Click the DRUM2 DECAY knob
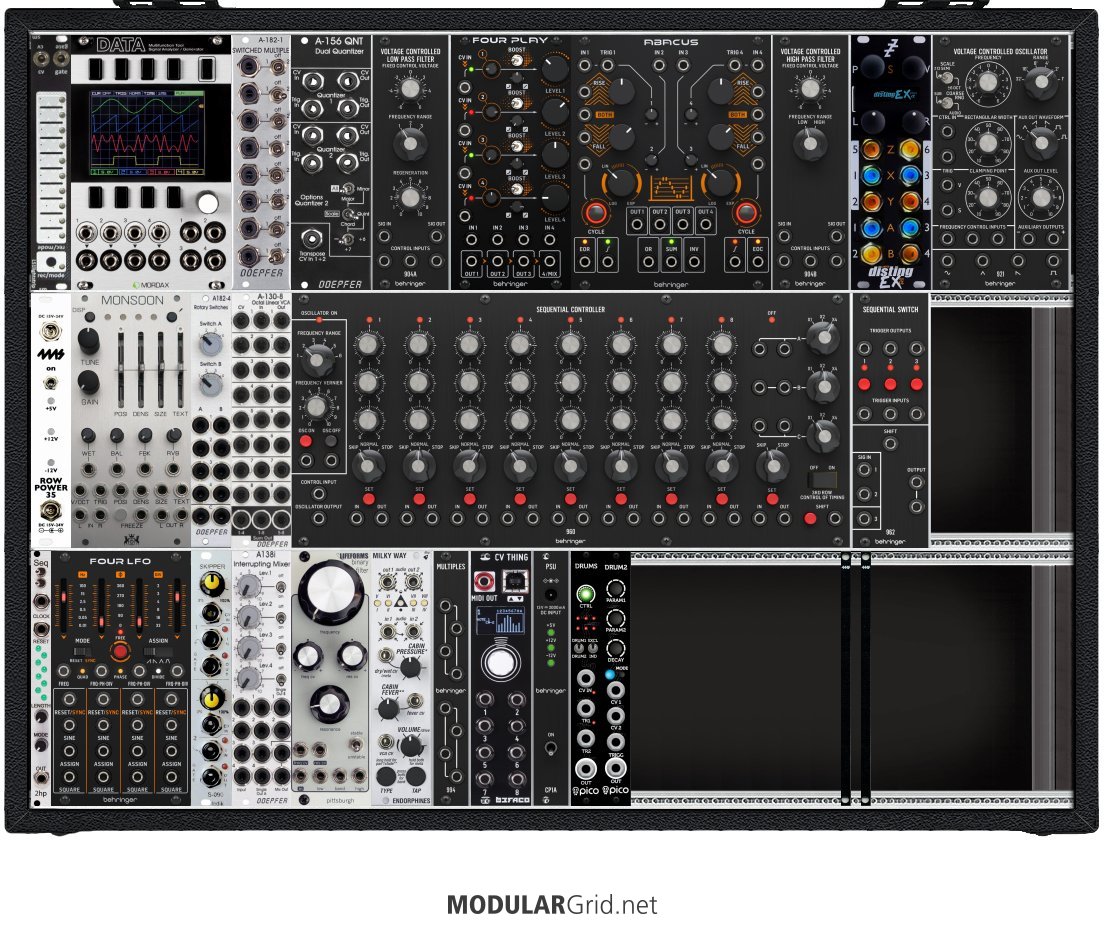Screen dimensions: 1106x926 tap(616, 647)
